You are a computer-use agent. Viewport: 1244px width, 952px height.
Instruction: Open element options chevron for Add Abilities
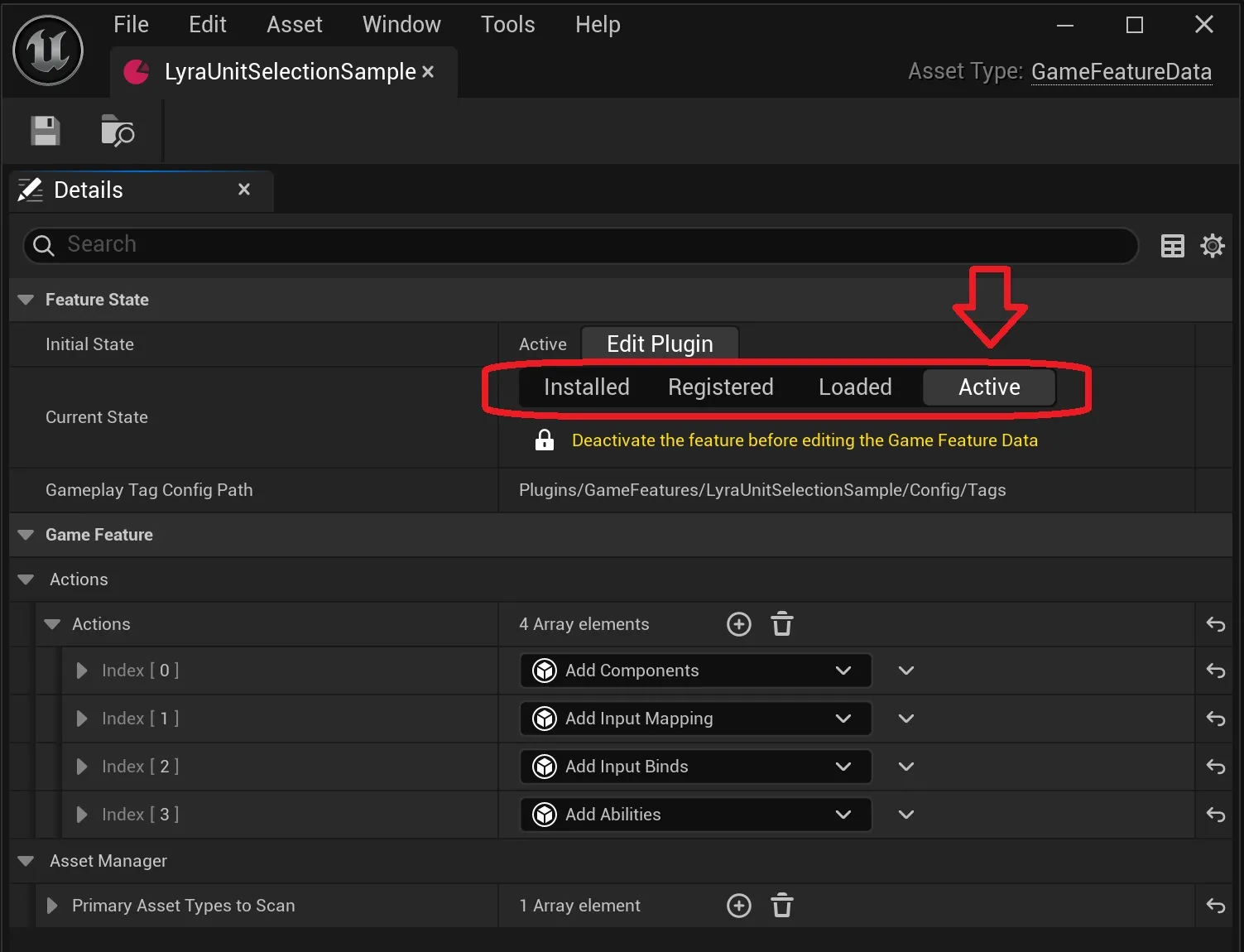point(906,815)
